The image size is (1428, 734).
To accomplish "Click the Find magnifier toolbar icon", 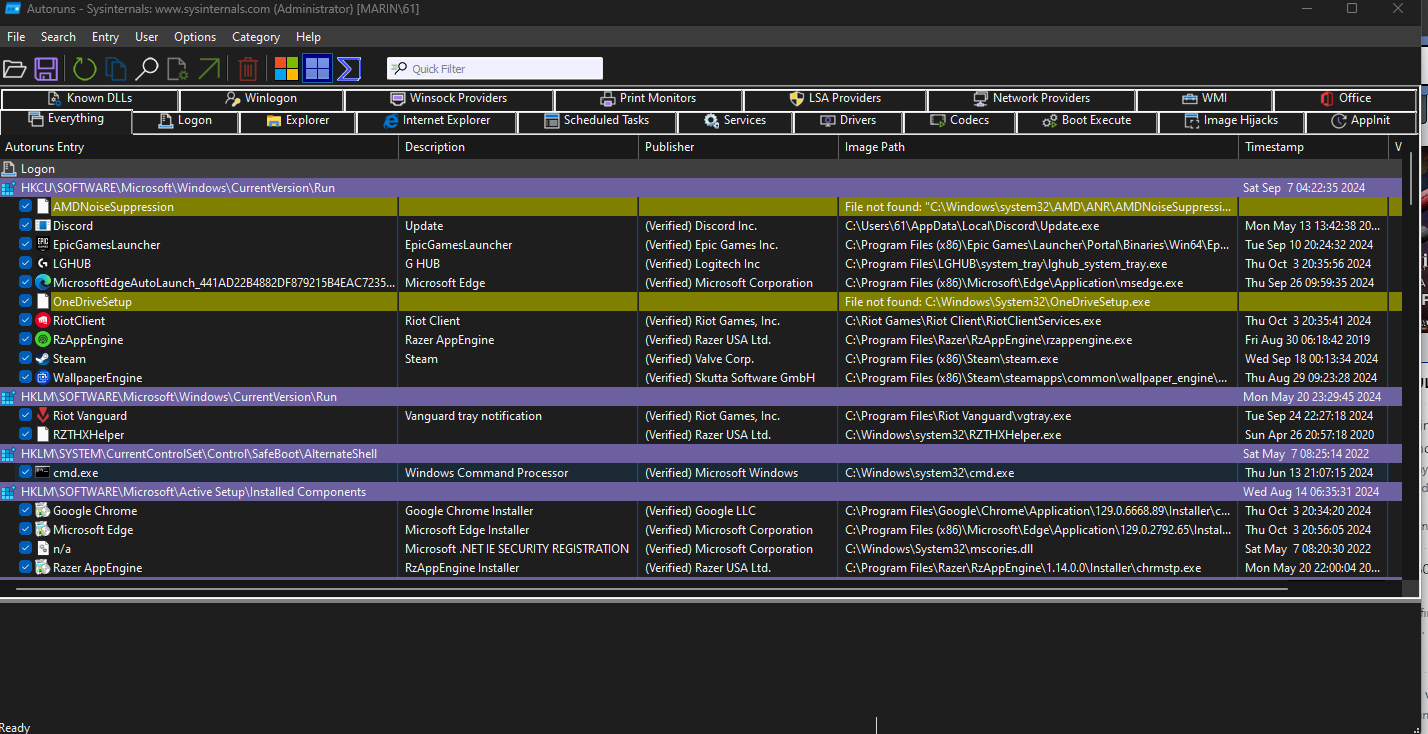I will click(147, 69).
